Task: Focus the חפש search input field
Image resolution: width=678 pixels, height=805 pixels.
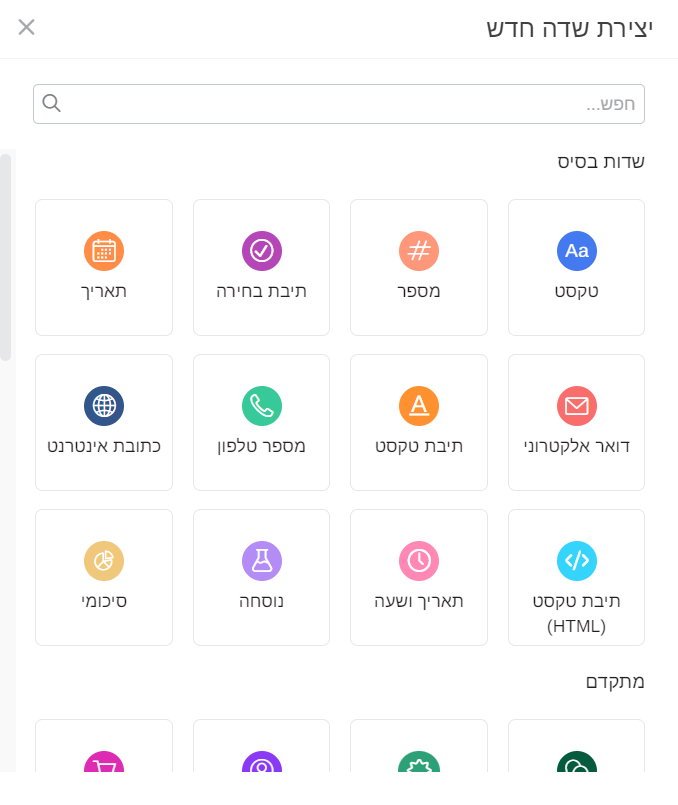Action: pos(350,104)
